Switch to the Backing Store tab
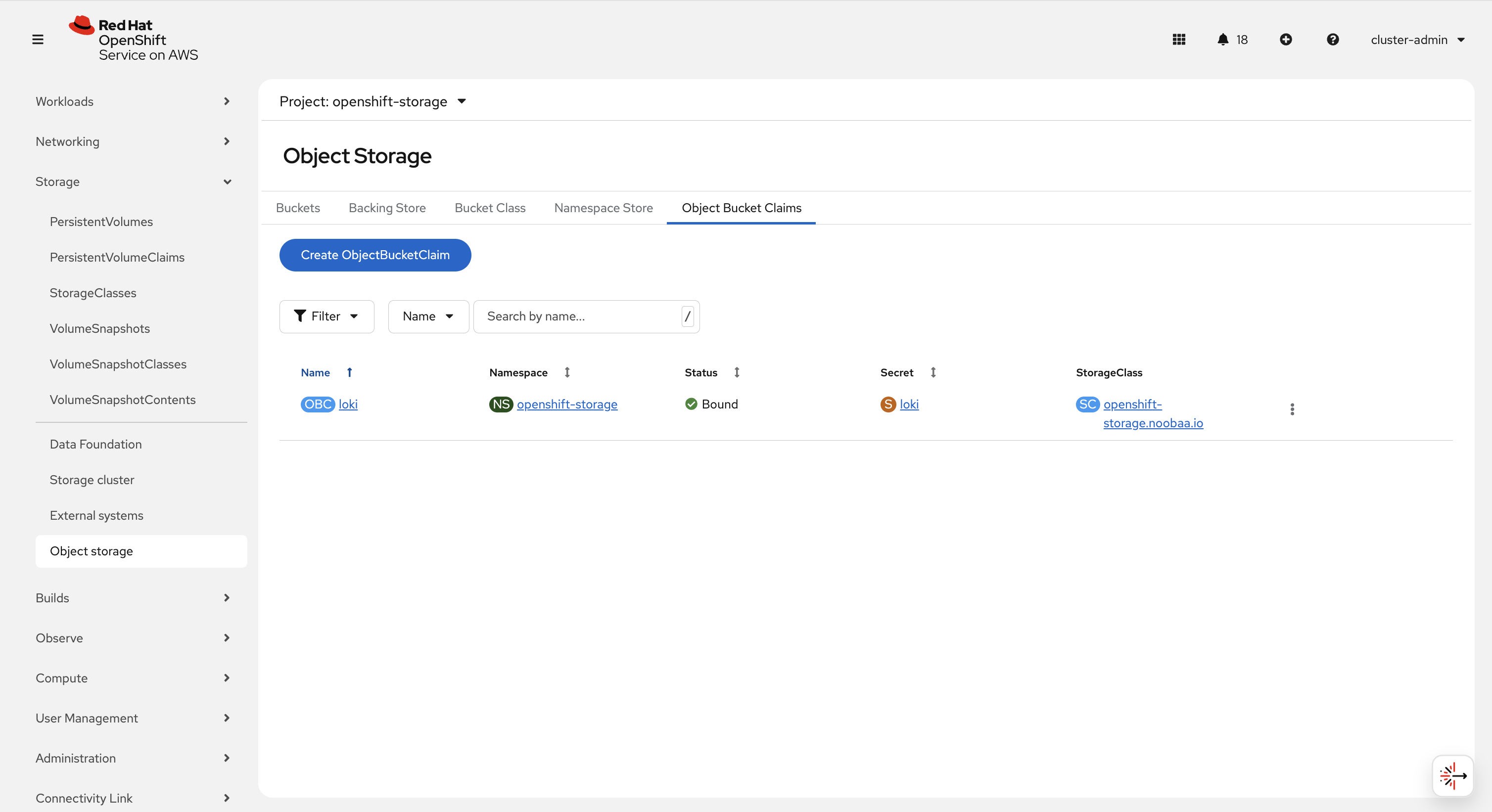The width and height of the screenshot is (1492, 812). click(387, 208)
